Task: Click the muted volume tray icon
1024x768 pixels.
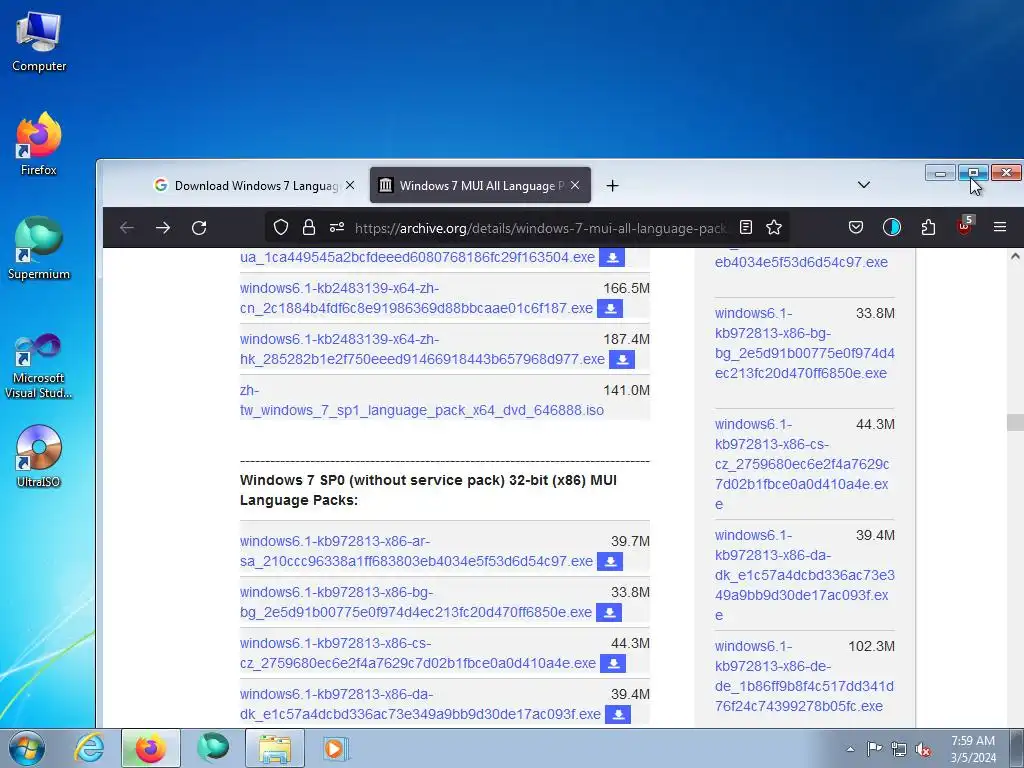Action: click(x=923, y=749)
